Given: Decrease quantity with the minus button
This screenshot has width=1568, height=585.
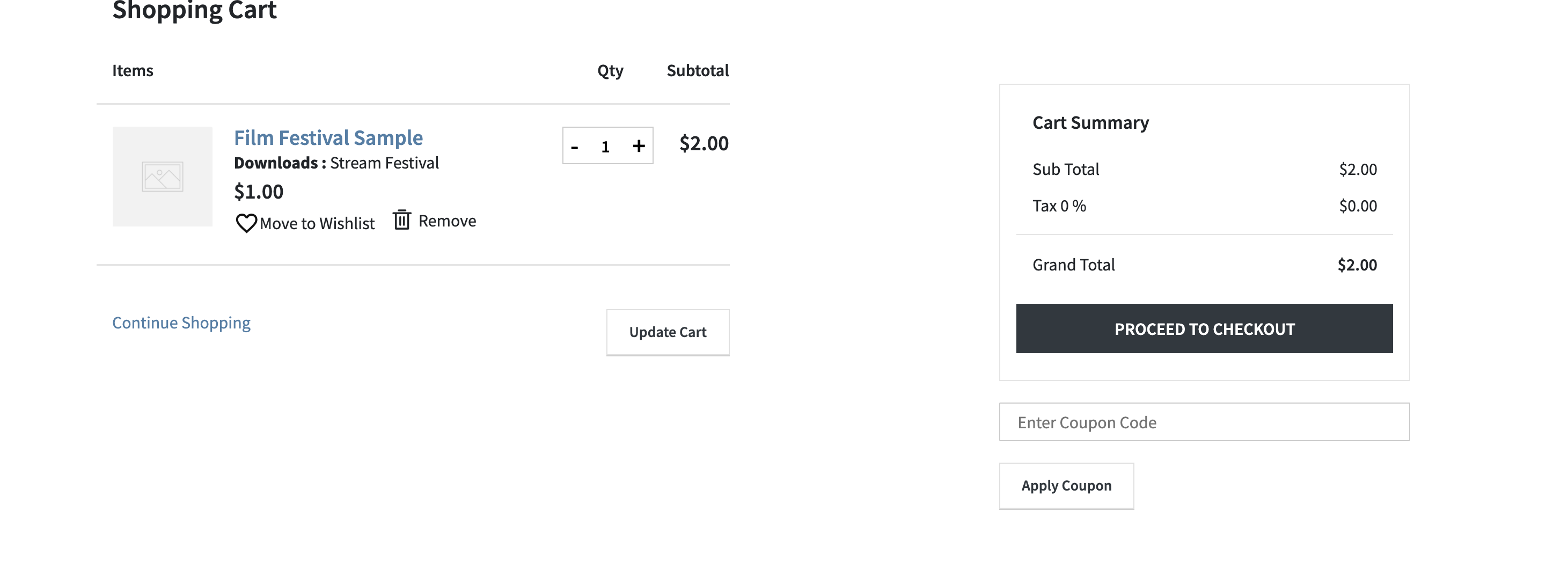Looking at the screenshot, I should [574, 147].
